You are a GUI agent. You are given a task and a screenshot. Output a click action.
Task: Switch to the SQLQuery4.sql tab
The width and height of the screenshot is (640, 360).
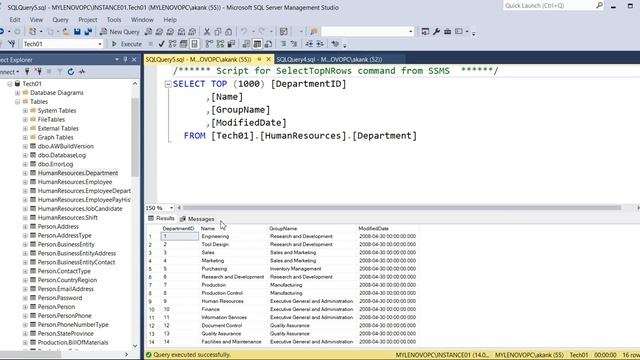tap(329, 60)
